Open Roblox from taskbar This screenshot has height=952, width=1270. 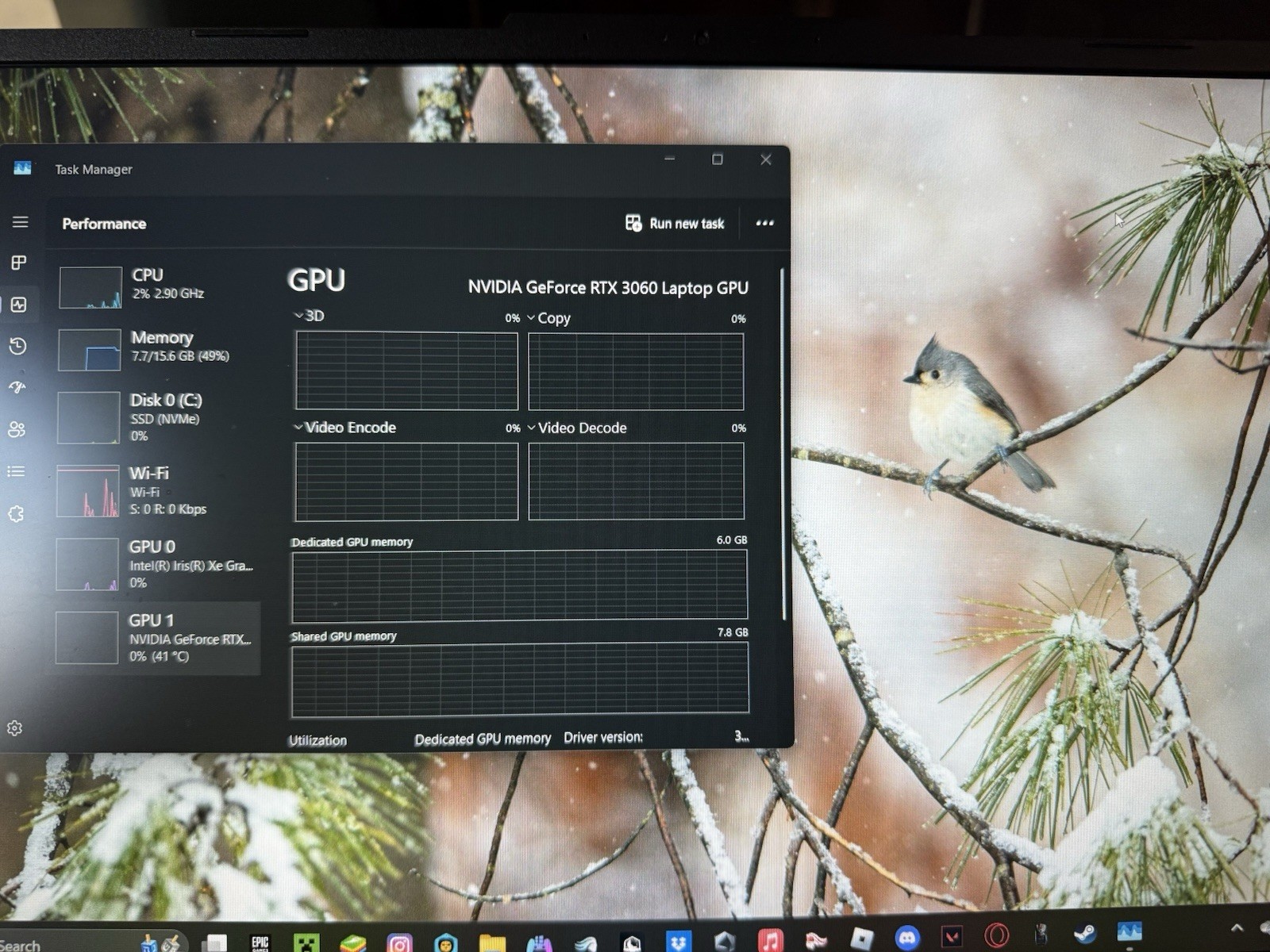pyautogui.click(x=862, y=939)
